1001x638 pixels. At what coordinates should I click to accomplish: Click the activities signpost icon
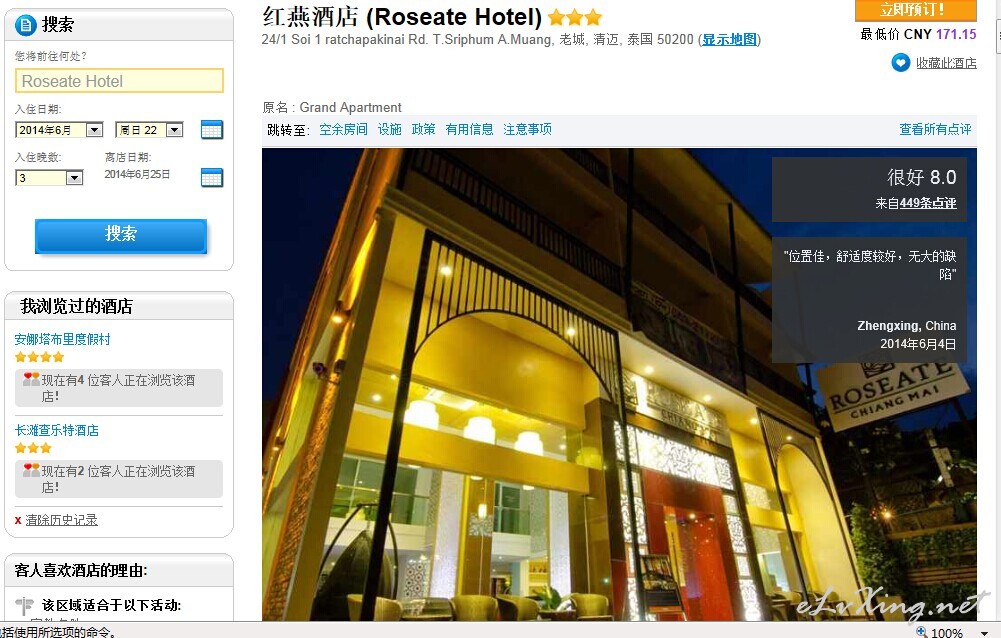(x=24, y=605)
